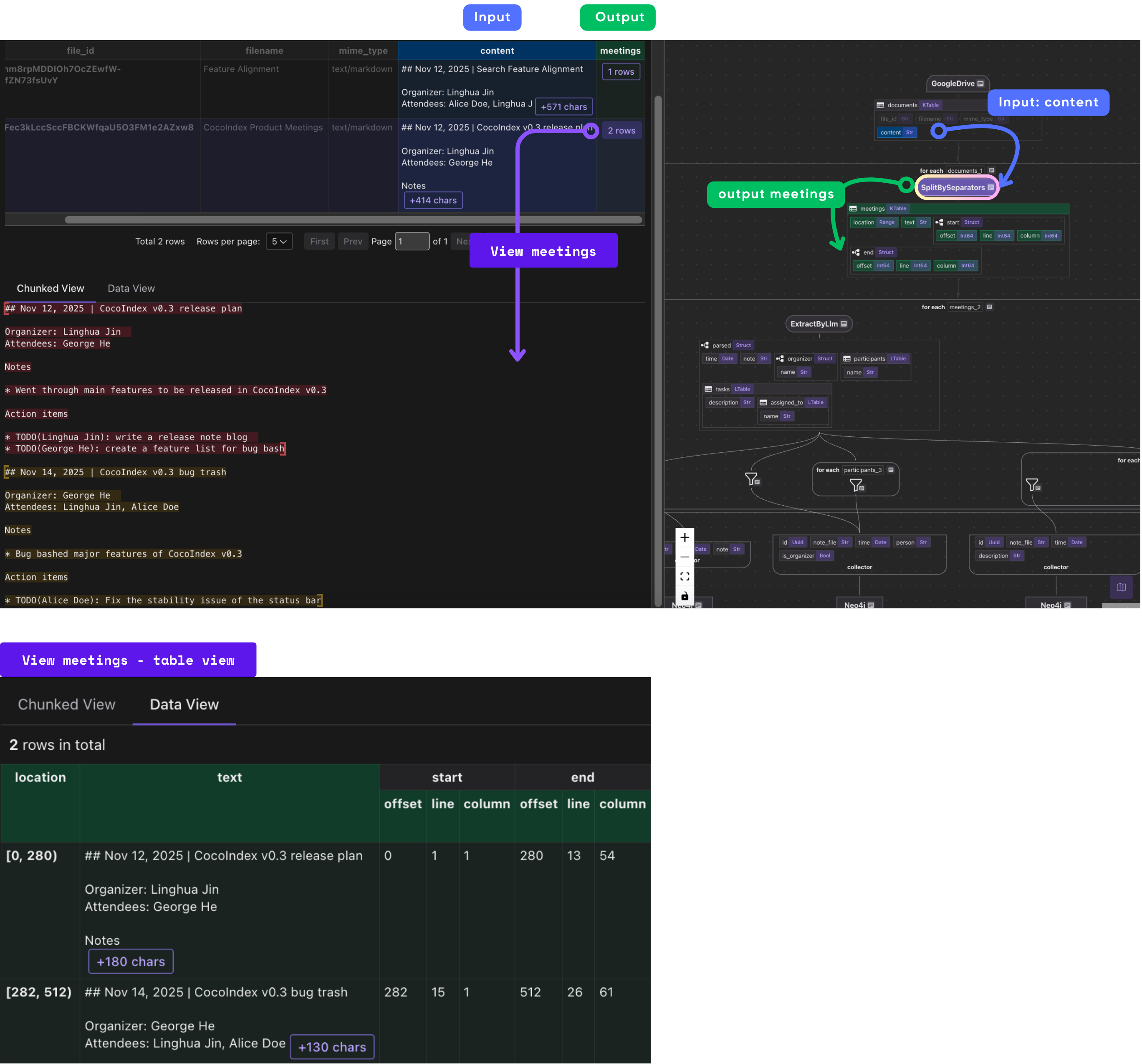Select lower Chunked View tab
The image size is (1142, 1064).
point(67,704)
